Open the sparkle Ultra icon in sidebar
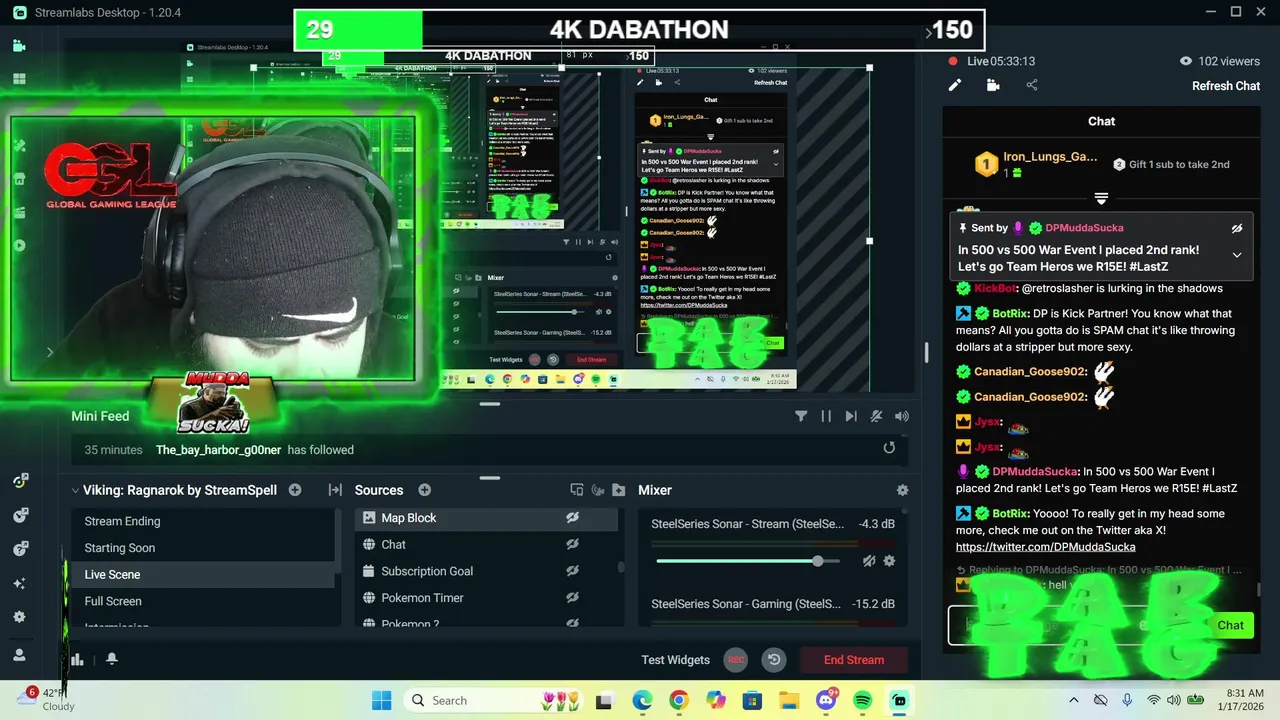Image resolution: width=1280 pixels, height=720 pixels. [x=19, y=583]
